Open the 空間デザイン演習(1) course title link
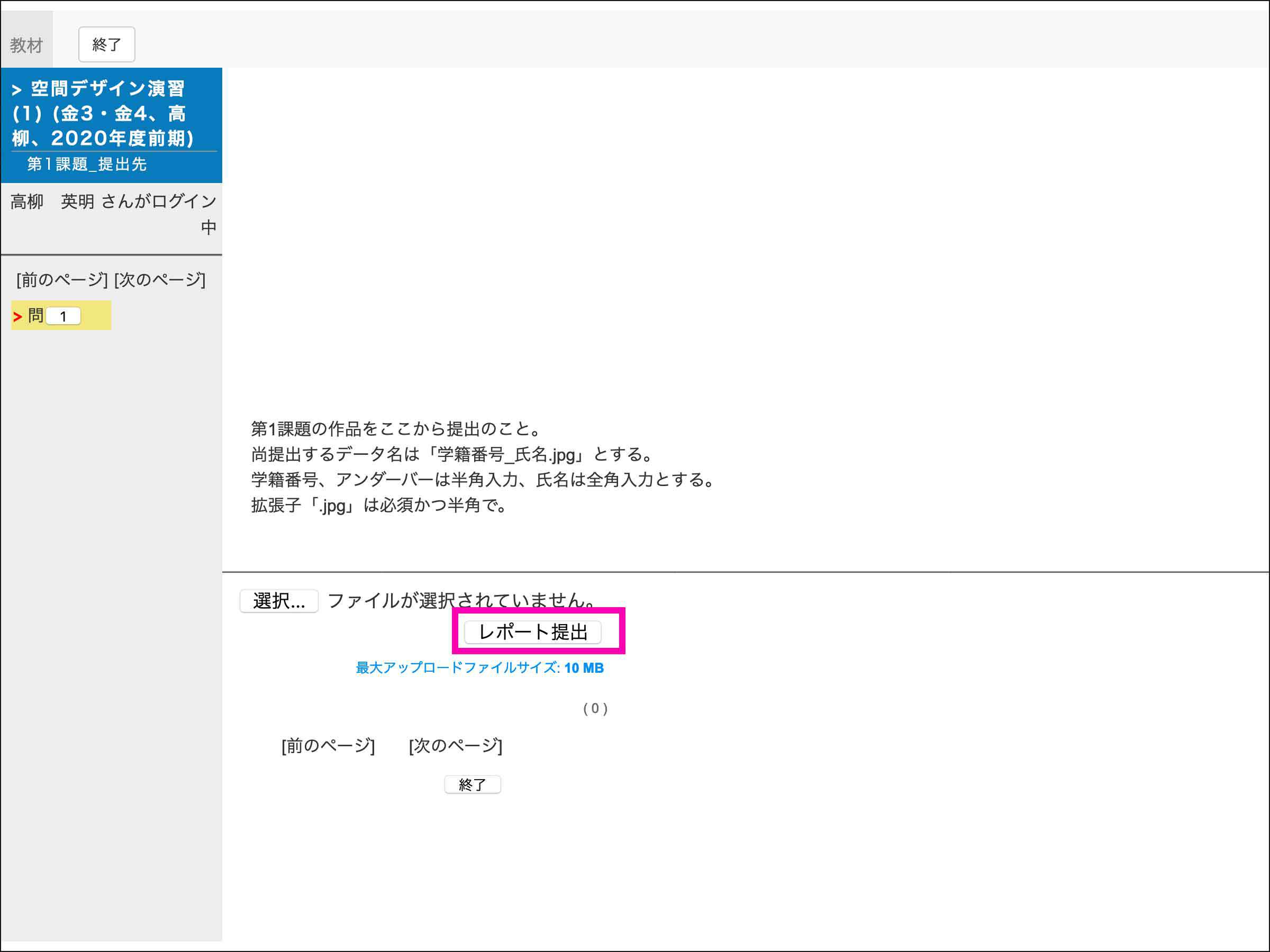 click(103, 113)
